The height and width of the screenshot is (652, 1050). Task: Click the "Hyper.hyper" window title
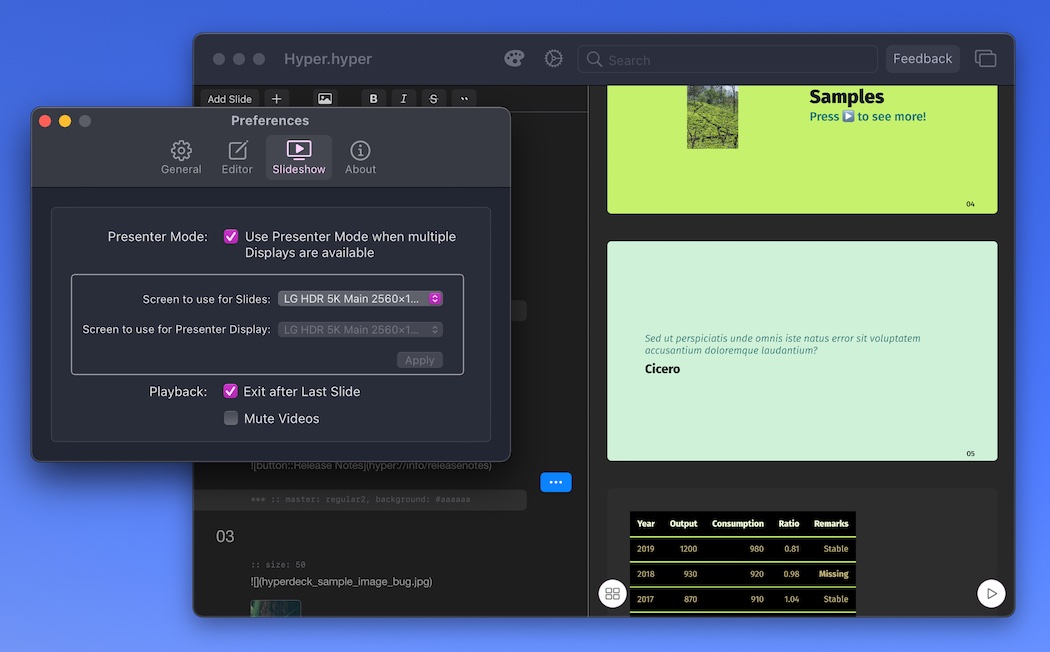(328, 59)
